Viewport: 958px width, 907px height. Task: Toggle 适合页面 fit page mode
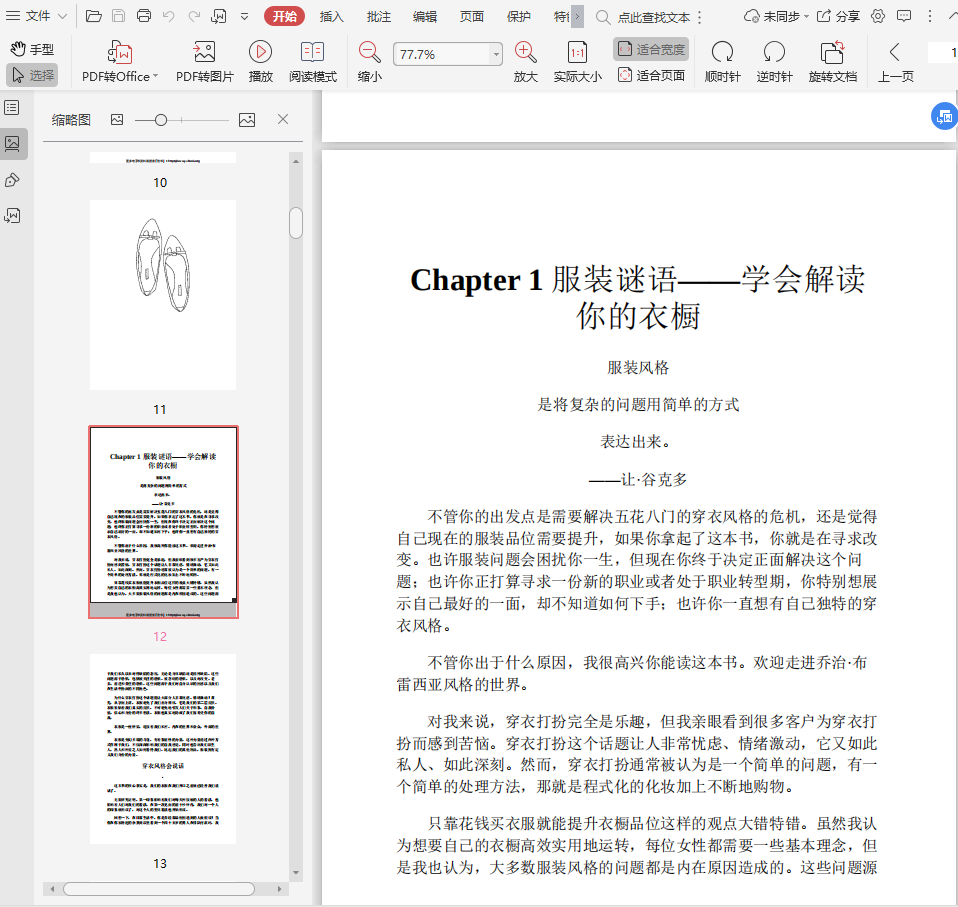[x=651, y=75]
